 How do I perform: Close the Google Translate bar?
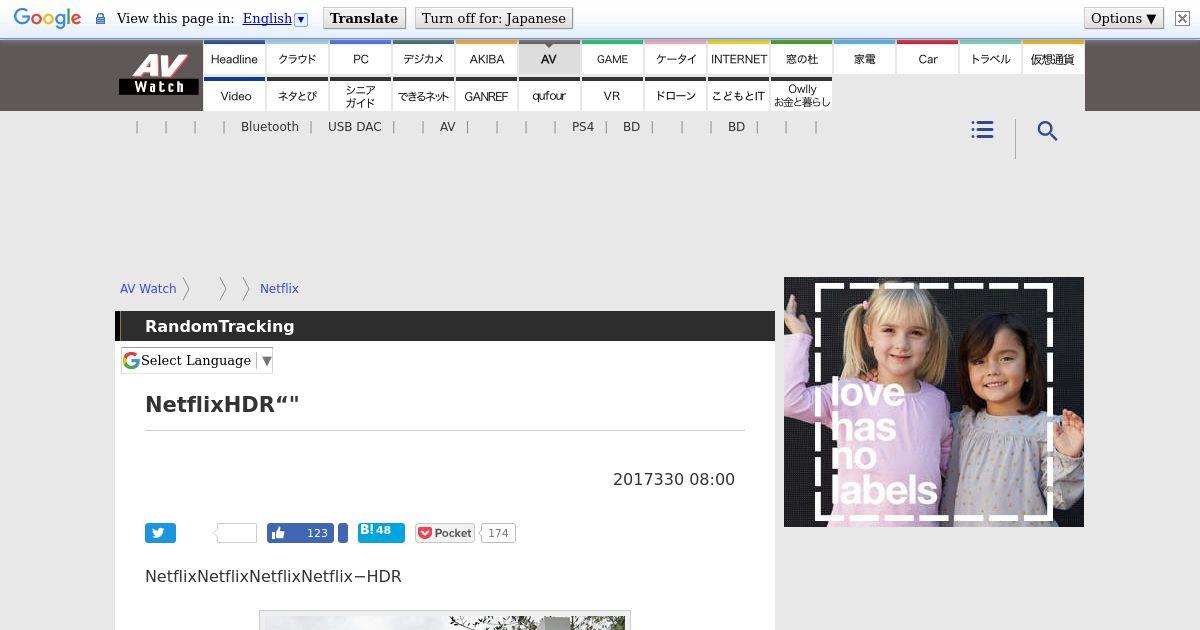pos(1182,18)
